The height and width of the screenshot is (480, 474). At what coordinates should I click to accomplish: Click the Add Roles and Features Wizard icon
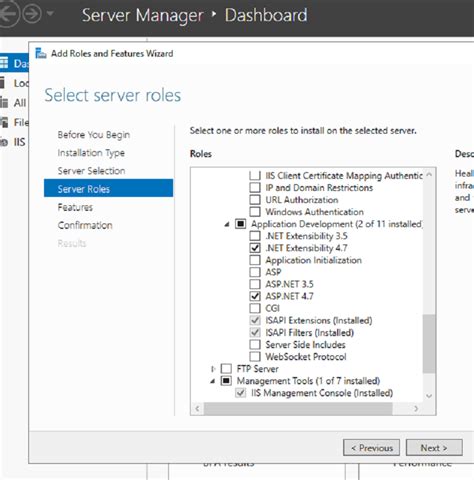[41, 53]
